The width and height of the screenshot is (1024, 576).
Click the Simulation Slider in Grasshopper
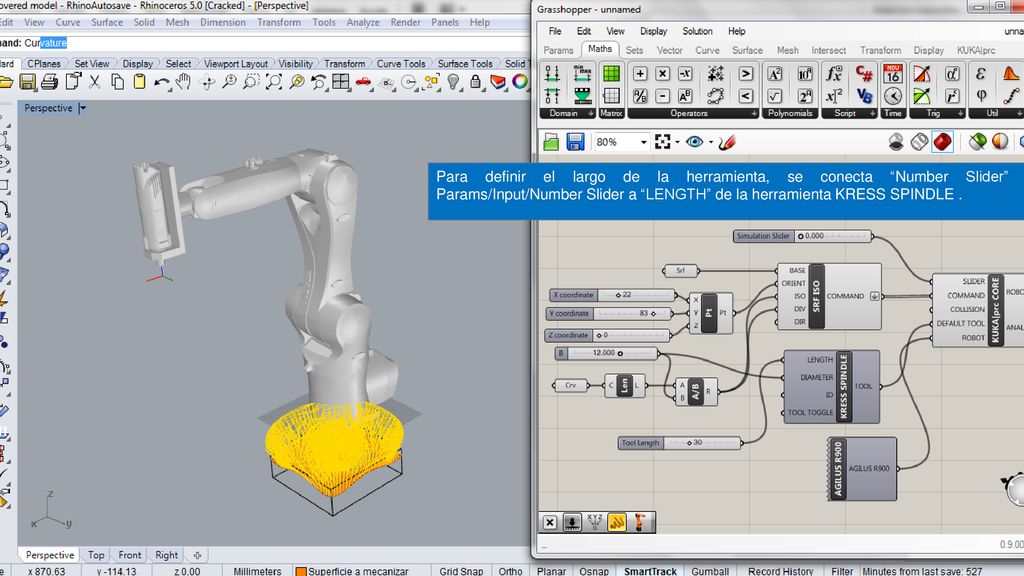803,236
